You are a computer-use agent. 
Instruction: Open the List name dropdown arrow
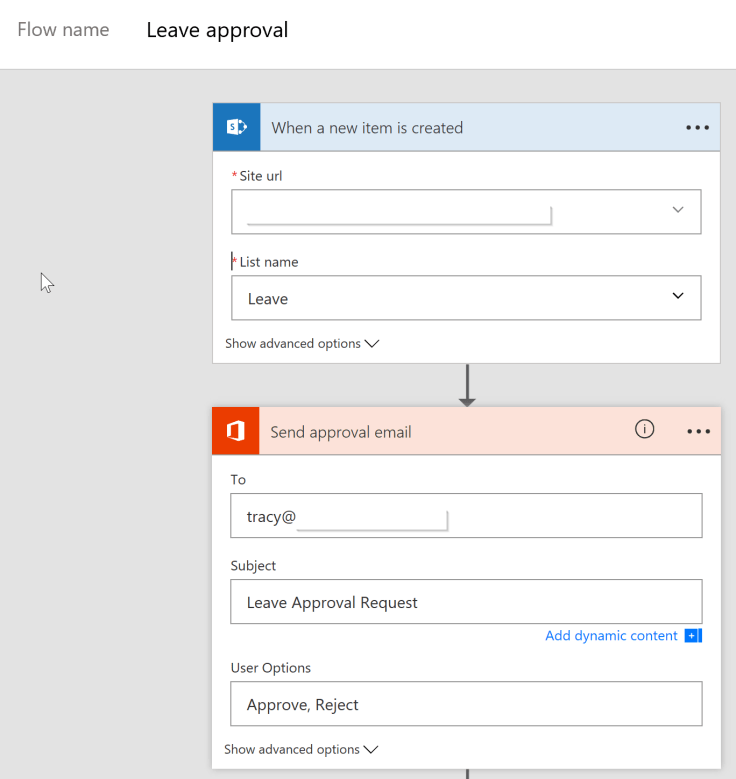click(678, 297)
